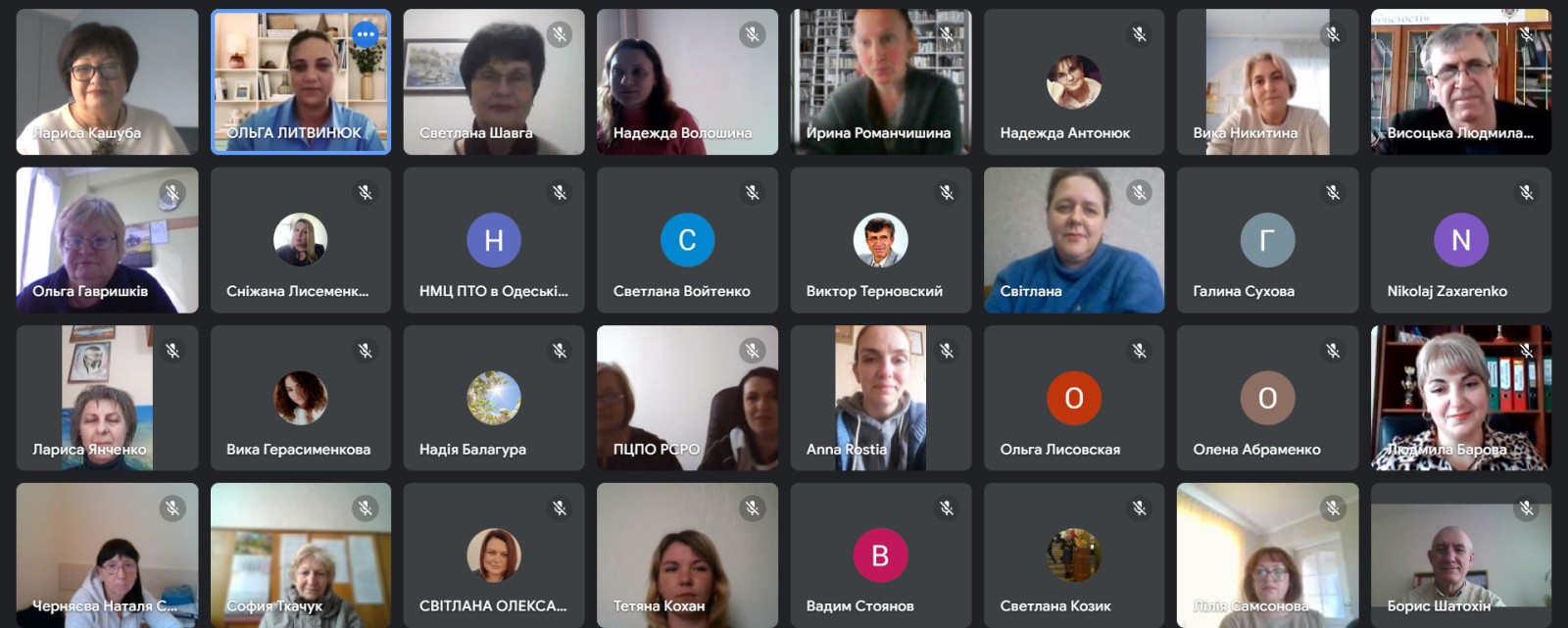
Task: Click muted mic icon on Олена Абраменко tile
Action: tap(1333, 351)
